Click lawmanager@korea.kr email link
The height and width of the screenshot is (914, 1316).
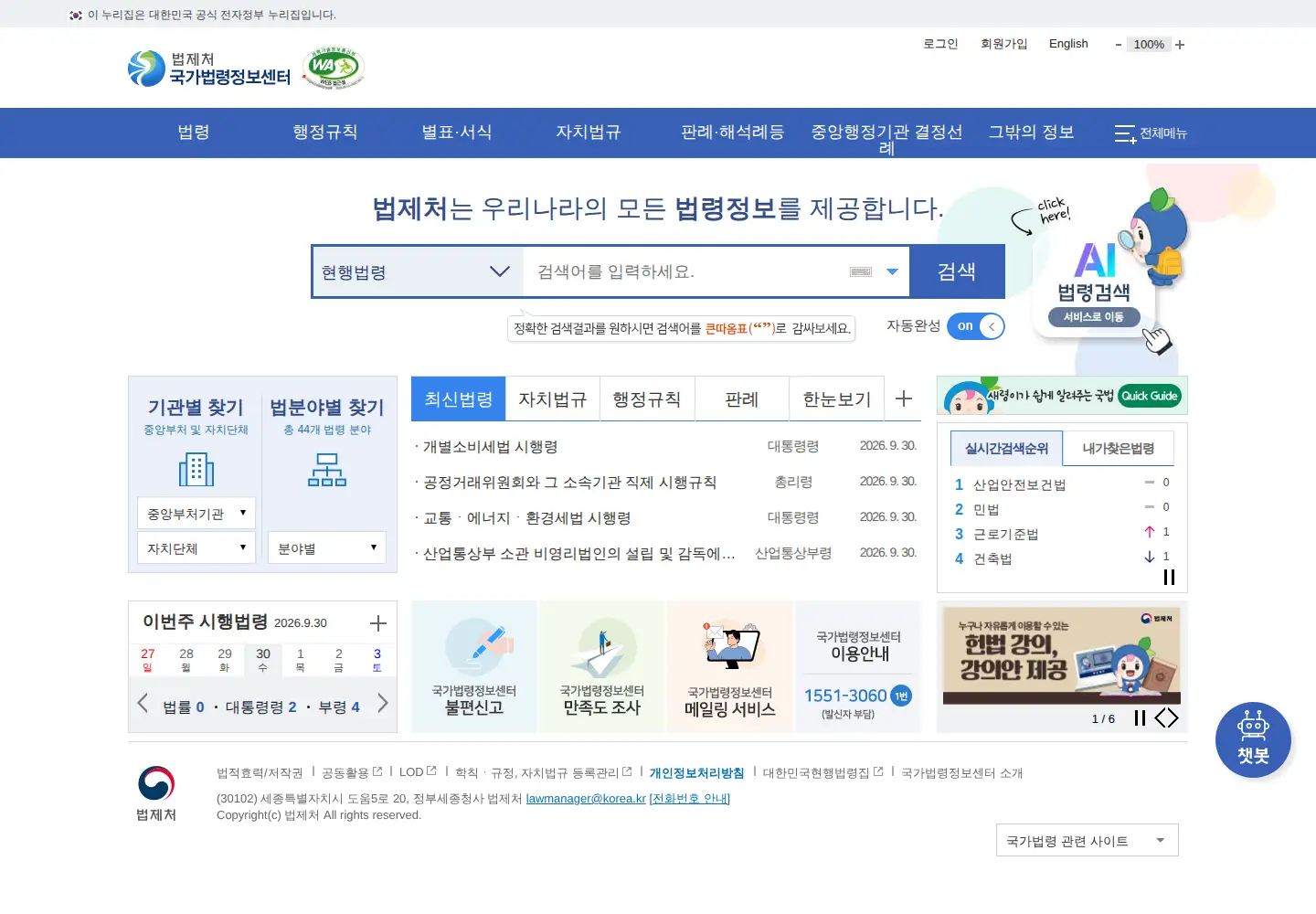(586, 799)
